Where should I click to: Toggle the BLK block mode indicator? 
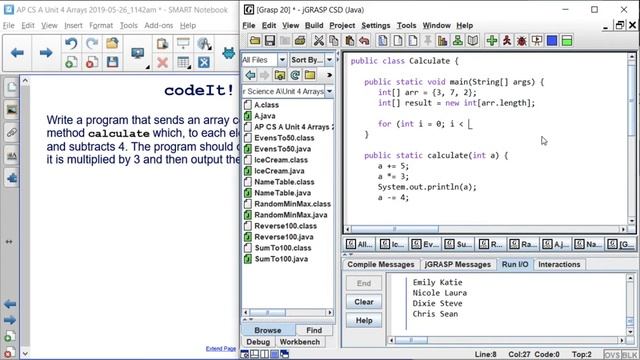[x=629, y=355]
